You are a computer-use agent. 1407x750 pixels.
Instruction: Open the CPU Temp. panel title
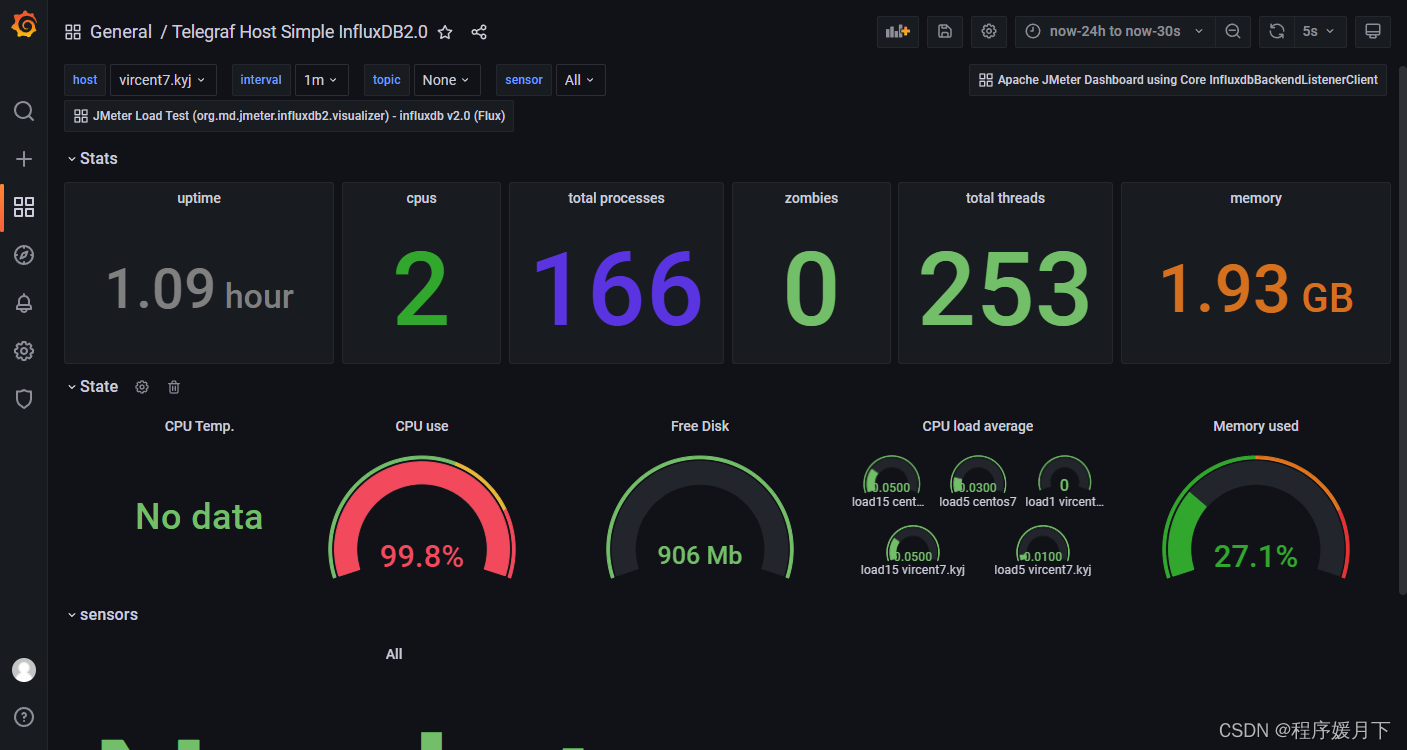pyautogui.click(x=199, y=426)
